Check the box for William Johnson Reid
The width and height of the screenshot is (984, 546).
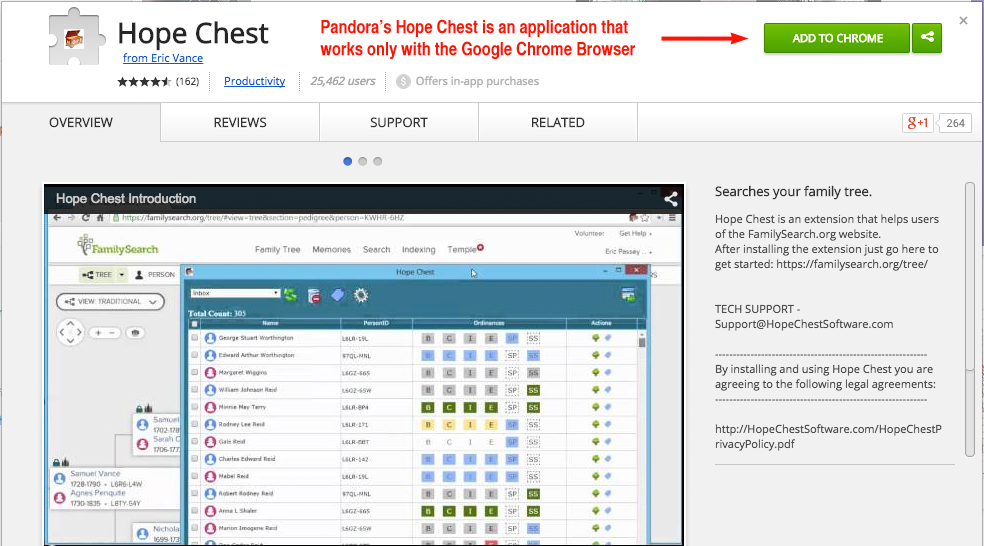(195, 390)
